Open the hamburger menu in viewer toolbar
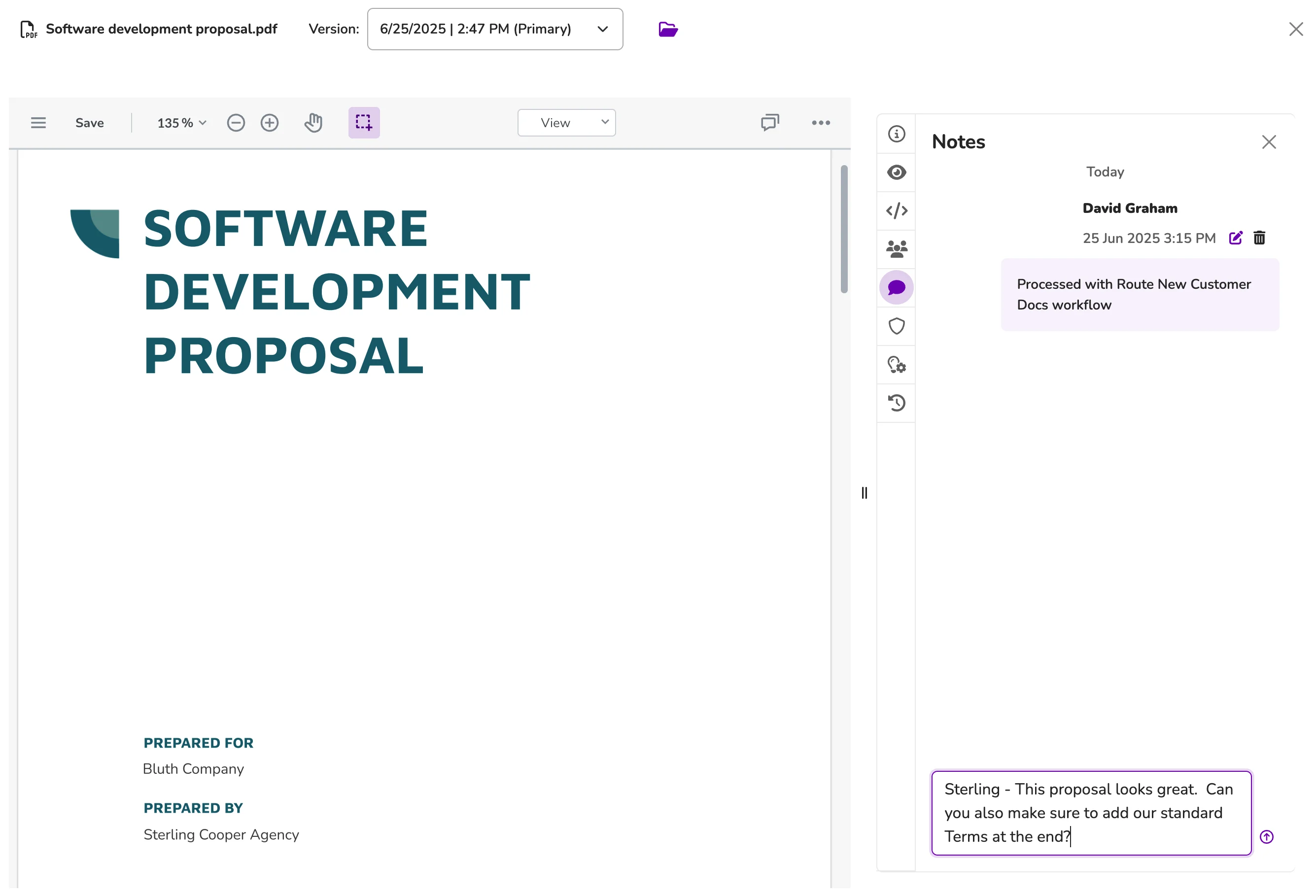The width and height of the screenshot is (1316, 896). pos(38,123)
